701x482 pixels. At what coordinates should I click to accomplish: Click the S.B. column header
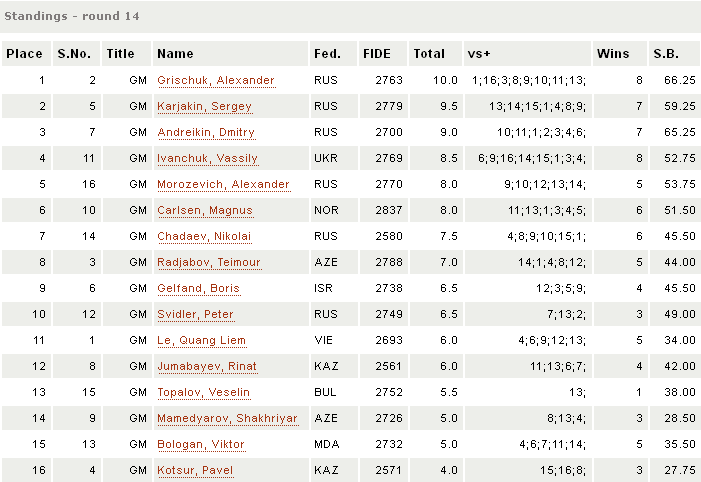(665, 54)
